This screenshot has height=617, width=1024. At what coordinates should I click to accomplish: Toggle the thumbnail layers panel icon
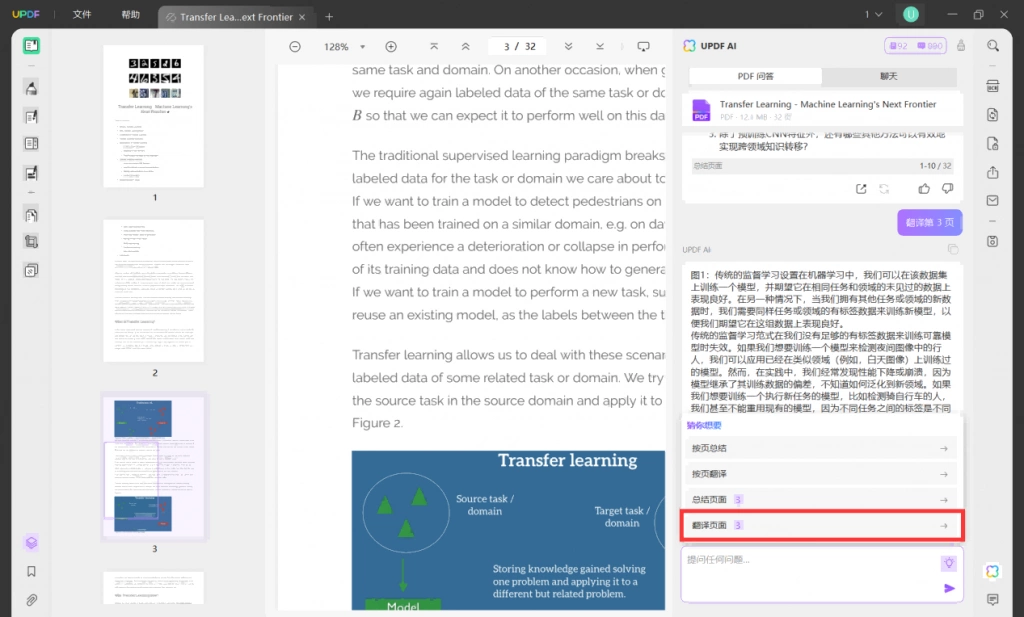31,543
